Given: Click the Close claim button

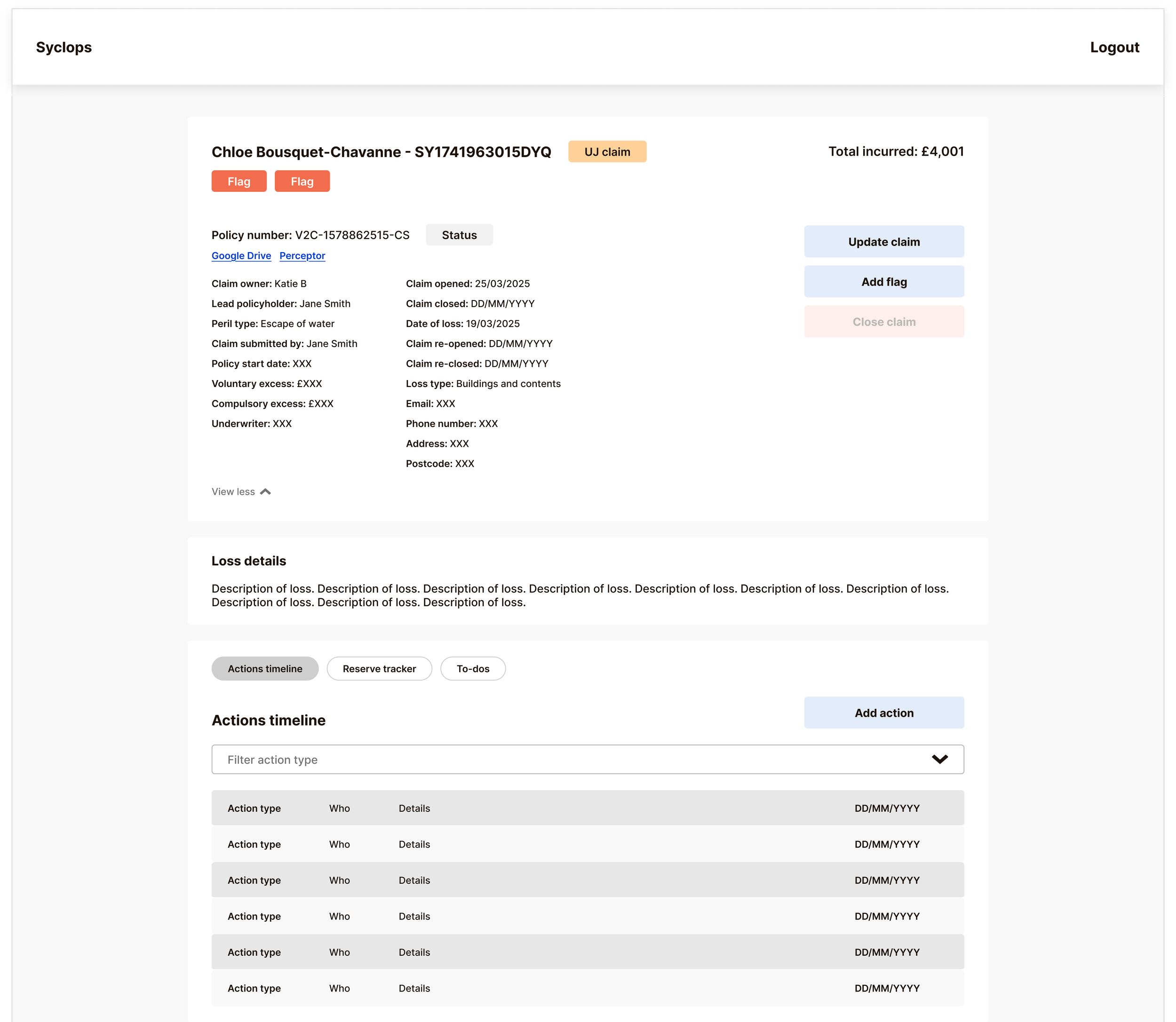Looking at the screenshot, I should [x=883, y=322].
